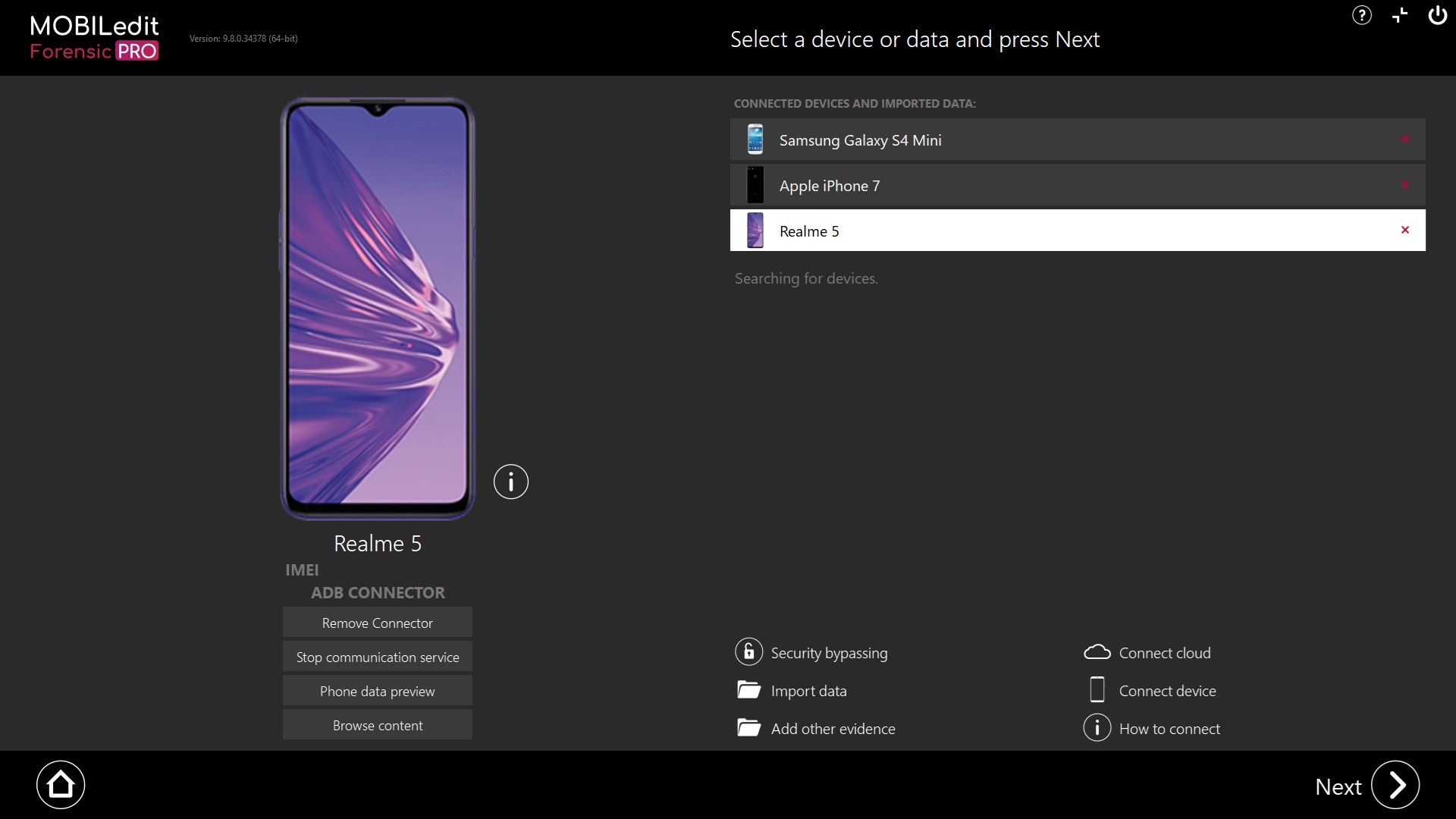This screenshot has width=1456, height=819.
Task: Choose Connect device link
Action: (x=1167, y=691)
